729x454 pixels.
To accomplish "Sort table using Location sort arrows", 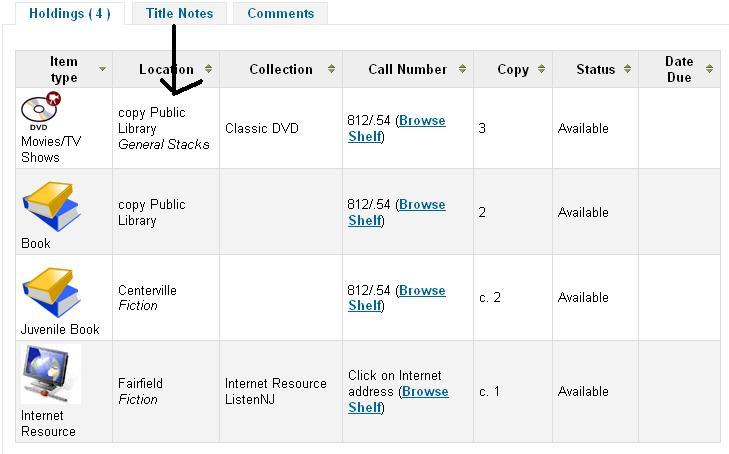I will 208,69.
